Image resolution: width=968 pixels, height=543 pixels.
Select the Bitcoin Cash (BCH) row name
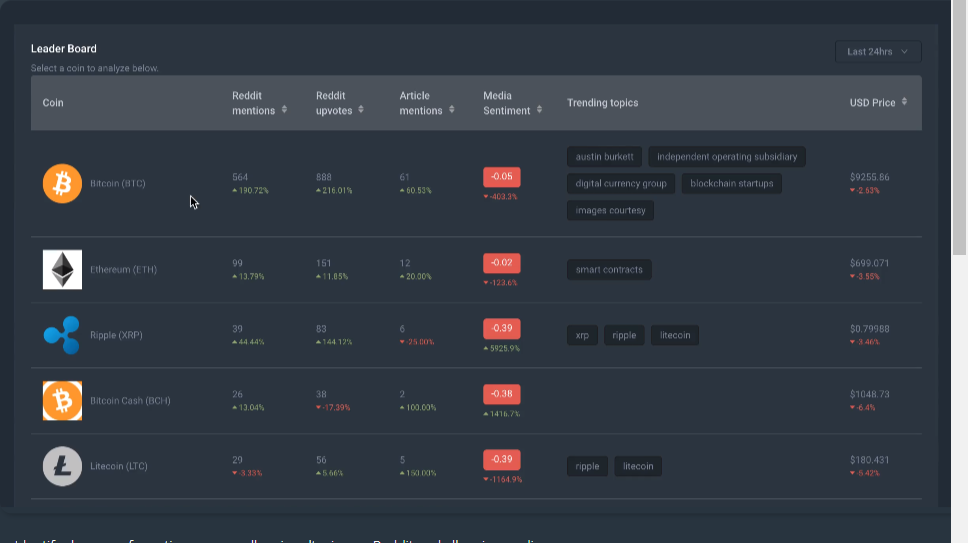pyautogui.click(x=130, y=400)
